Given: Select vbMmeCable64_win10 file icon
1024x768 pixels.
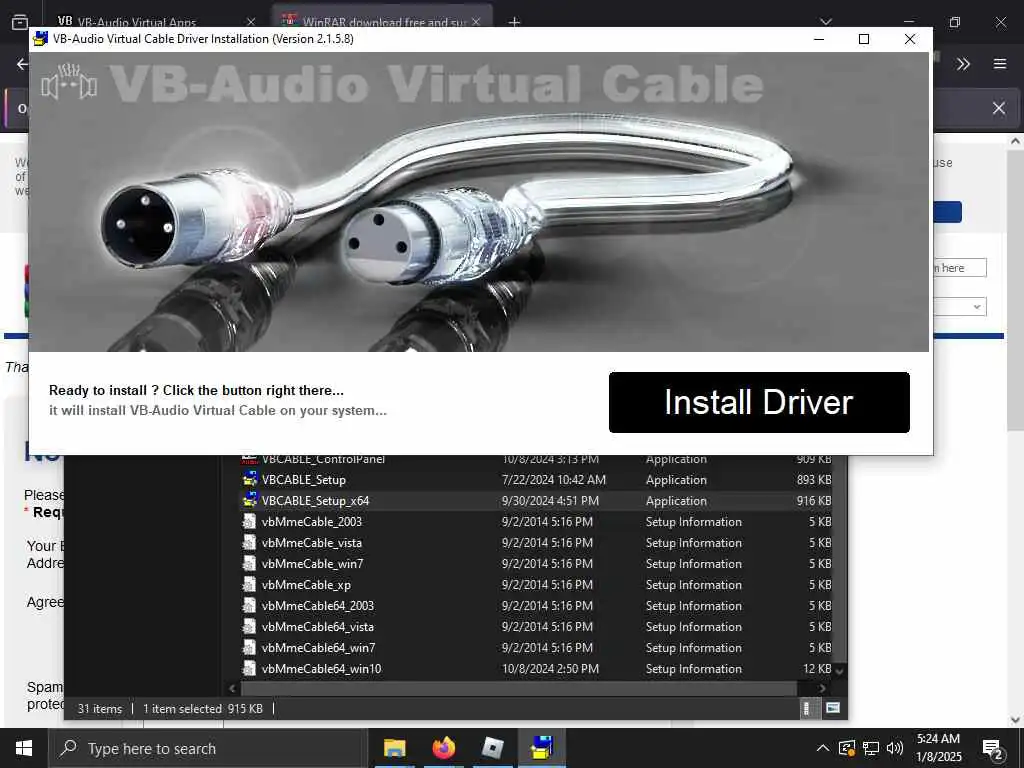Looking at the screenshot, I should (249, 668).
